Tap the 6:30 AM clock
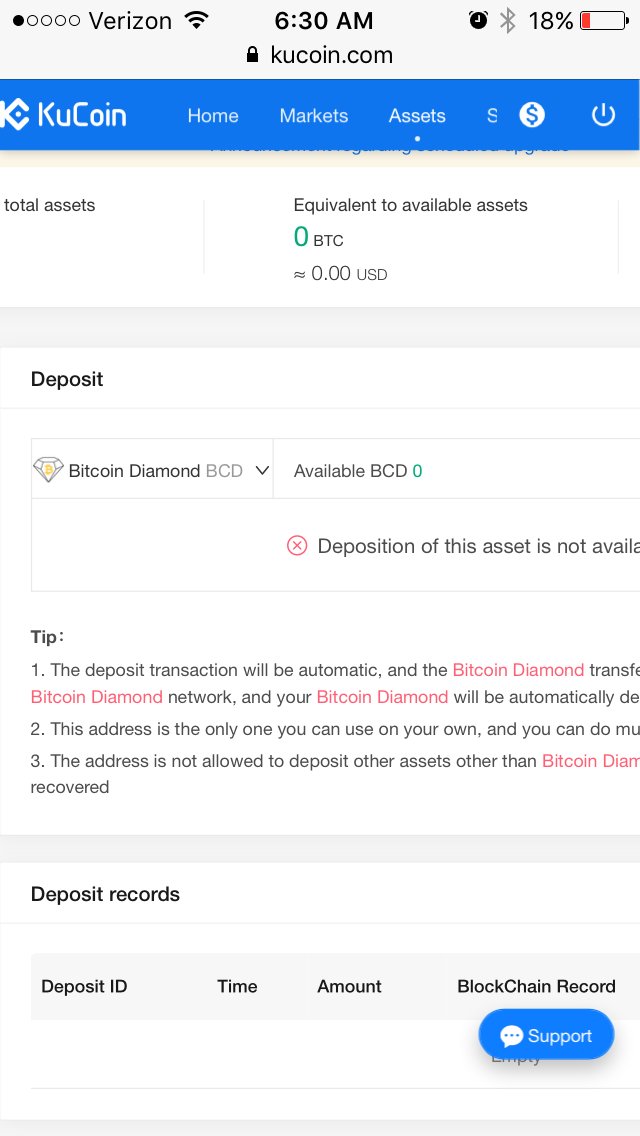This screenshot has width=640, height=1136. point(323,21)
